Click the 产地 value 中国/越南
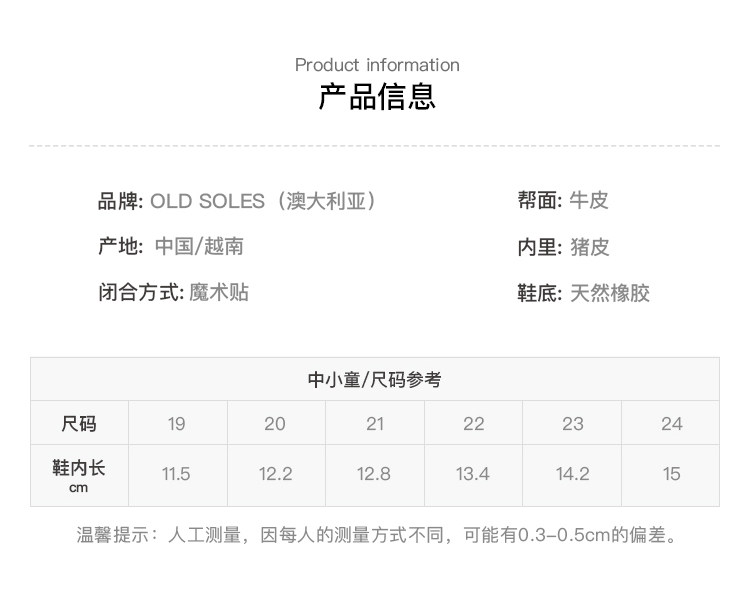The height and width of the screenshot is (604, 750). [x=199, y=247]
